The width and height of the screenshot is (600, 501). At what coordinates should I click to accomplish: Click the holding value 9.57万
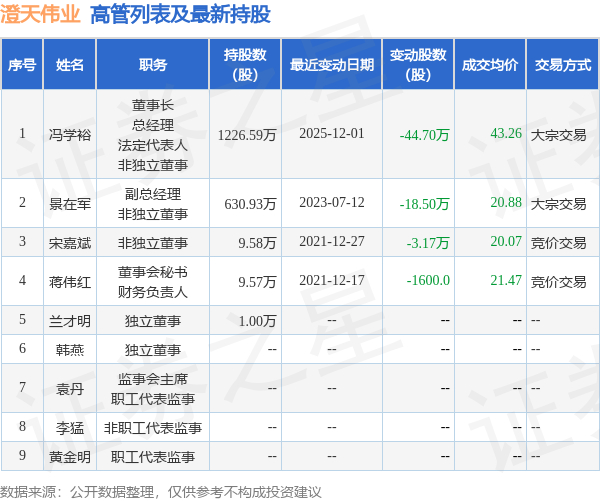[x=257, y=282]
